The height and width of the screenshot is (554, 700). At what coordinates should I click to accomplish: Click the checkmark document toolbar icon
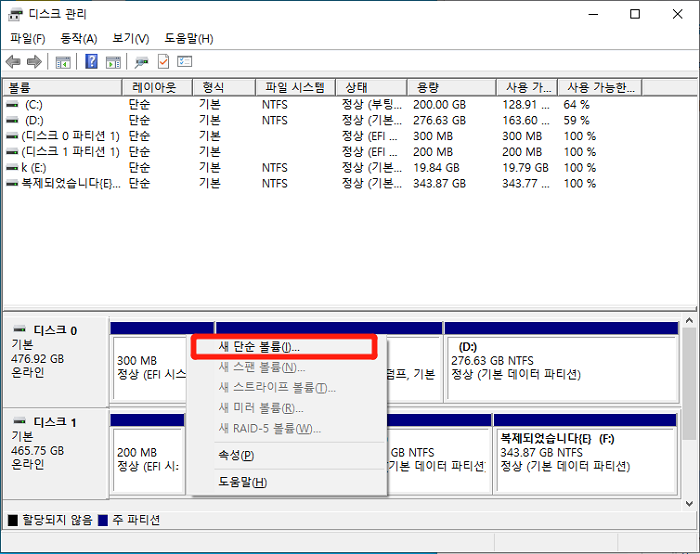163,62
